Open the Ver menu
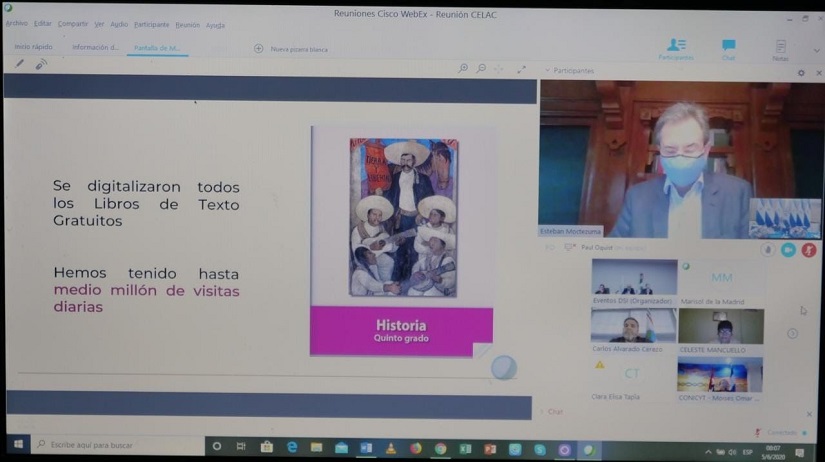 99,24
